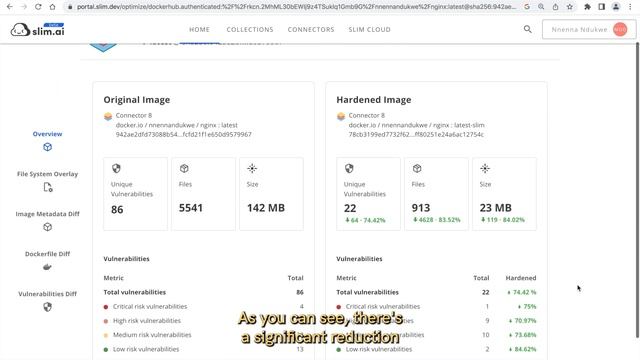Click the browser home icon
The height and width of the screenshot is (360, 640).
click(52, 7)
